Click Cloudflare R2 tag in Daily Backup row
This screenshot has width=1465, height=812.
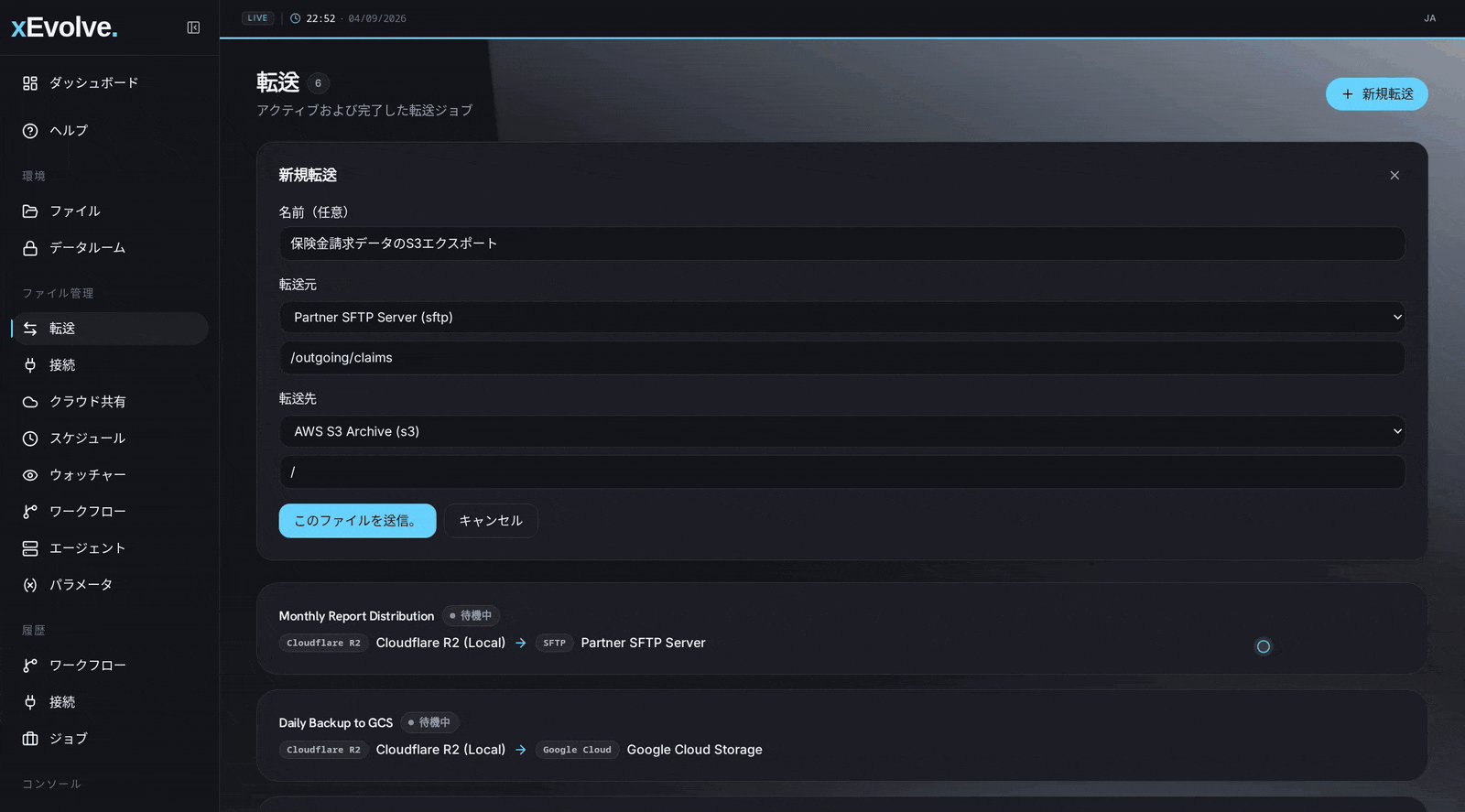click(x=323, y=751)
